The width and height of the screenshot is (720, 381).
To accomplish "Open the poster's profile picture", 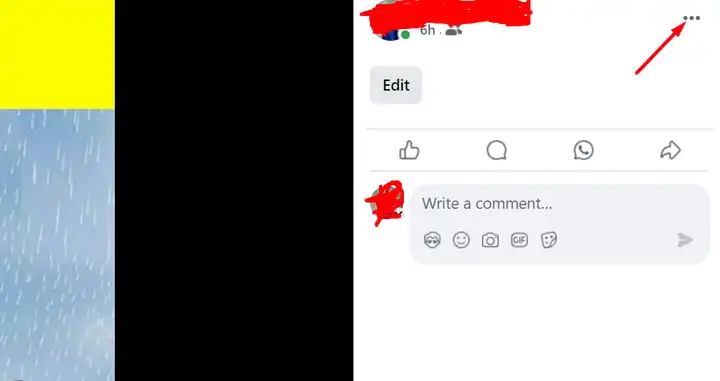I will 390,28.
